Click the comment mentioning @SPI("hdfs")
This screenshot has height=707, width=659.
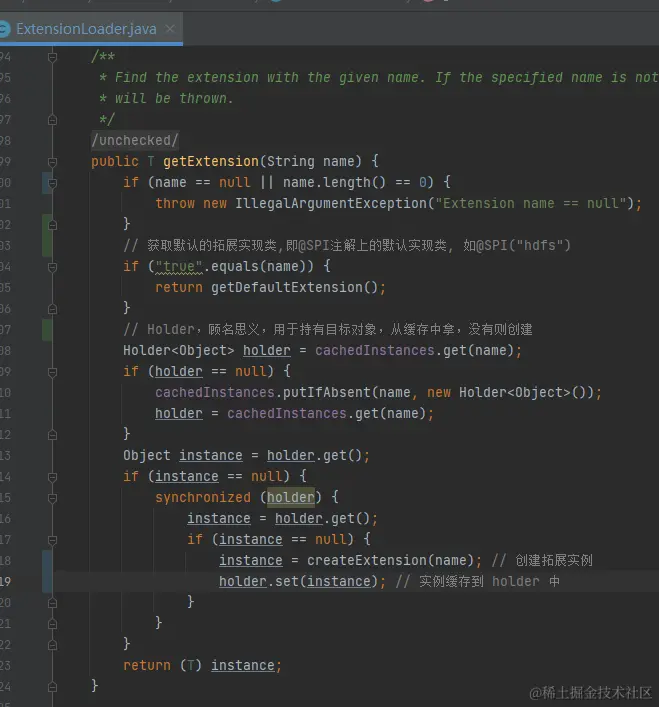[347, 245]
